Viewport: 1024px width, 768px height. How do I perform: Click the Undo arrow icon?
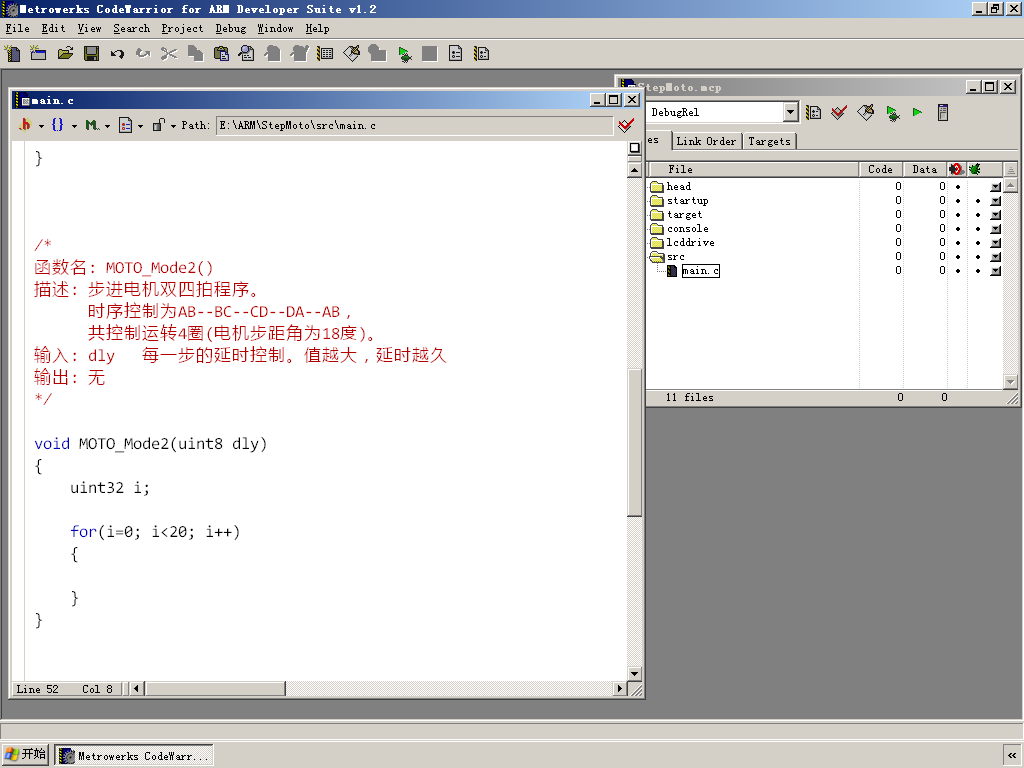click(117, 54)
